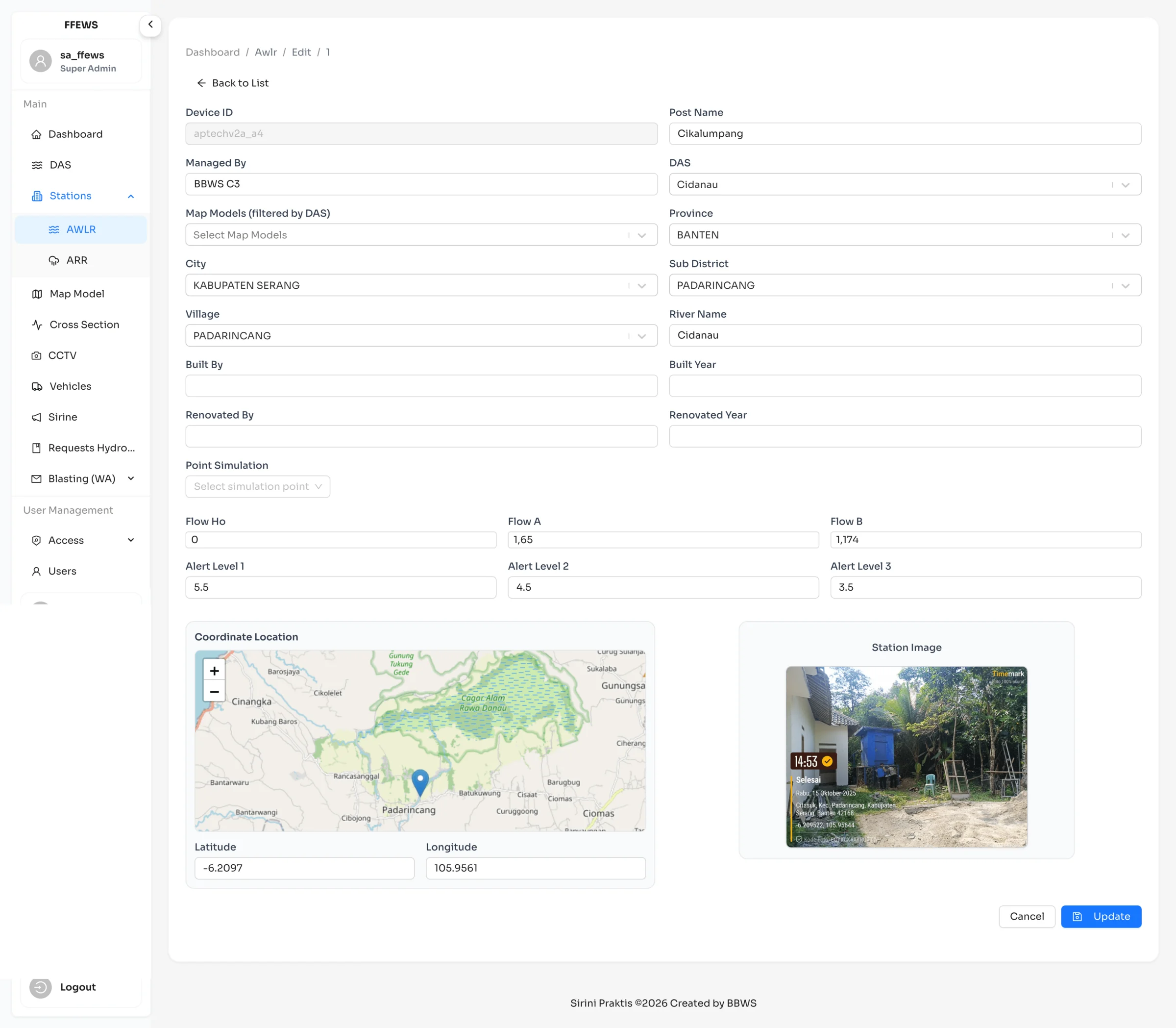Click the Post Name input field
Image resolution: width=1176 pixels, height=1028 pixels.
click(x=905, y=134)
